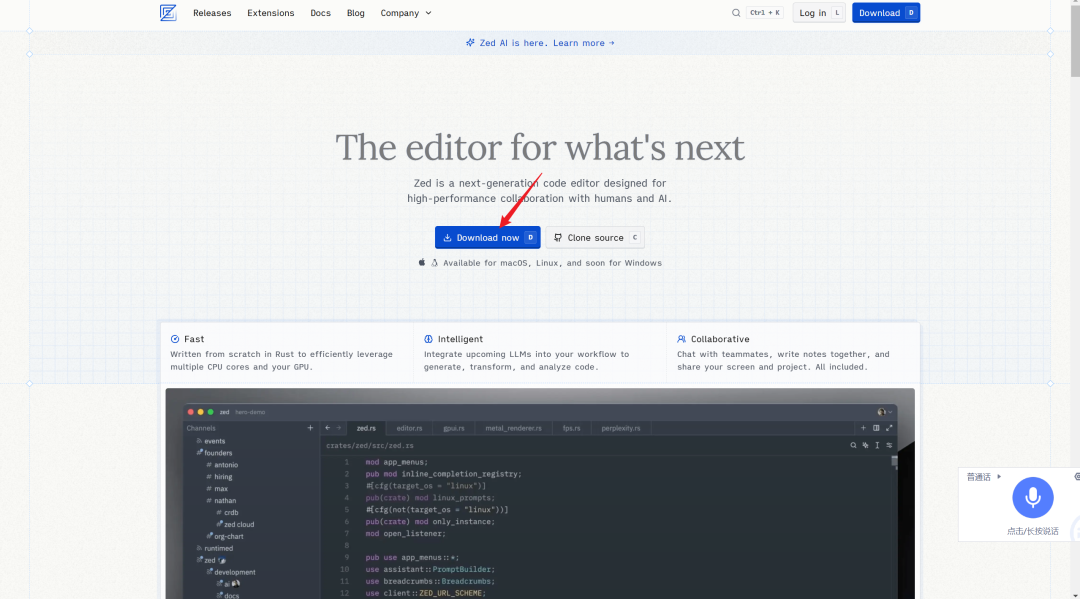
Task: Click the Log in button
Action: tap(819, 12)
